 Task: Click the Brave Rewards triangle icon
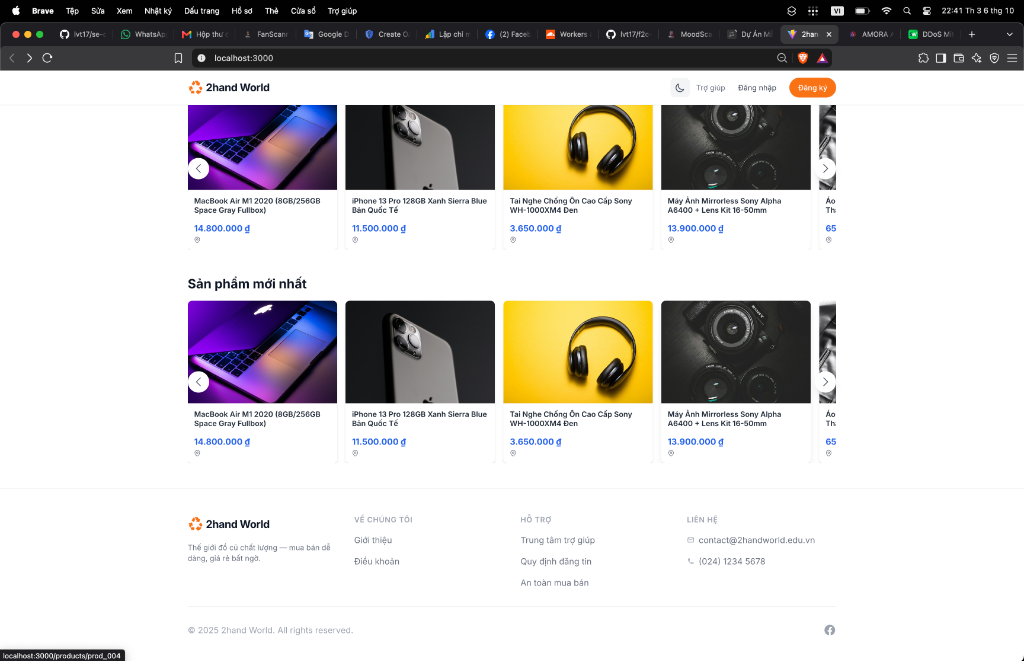click(822, 58)
